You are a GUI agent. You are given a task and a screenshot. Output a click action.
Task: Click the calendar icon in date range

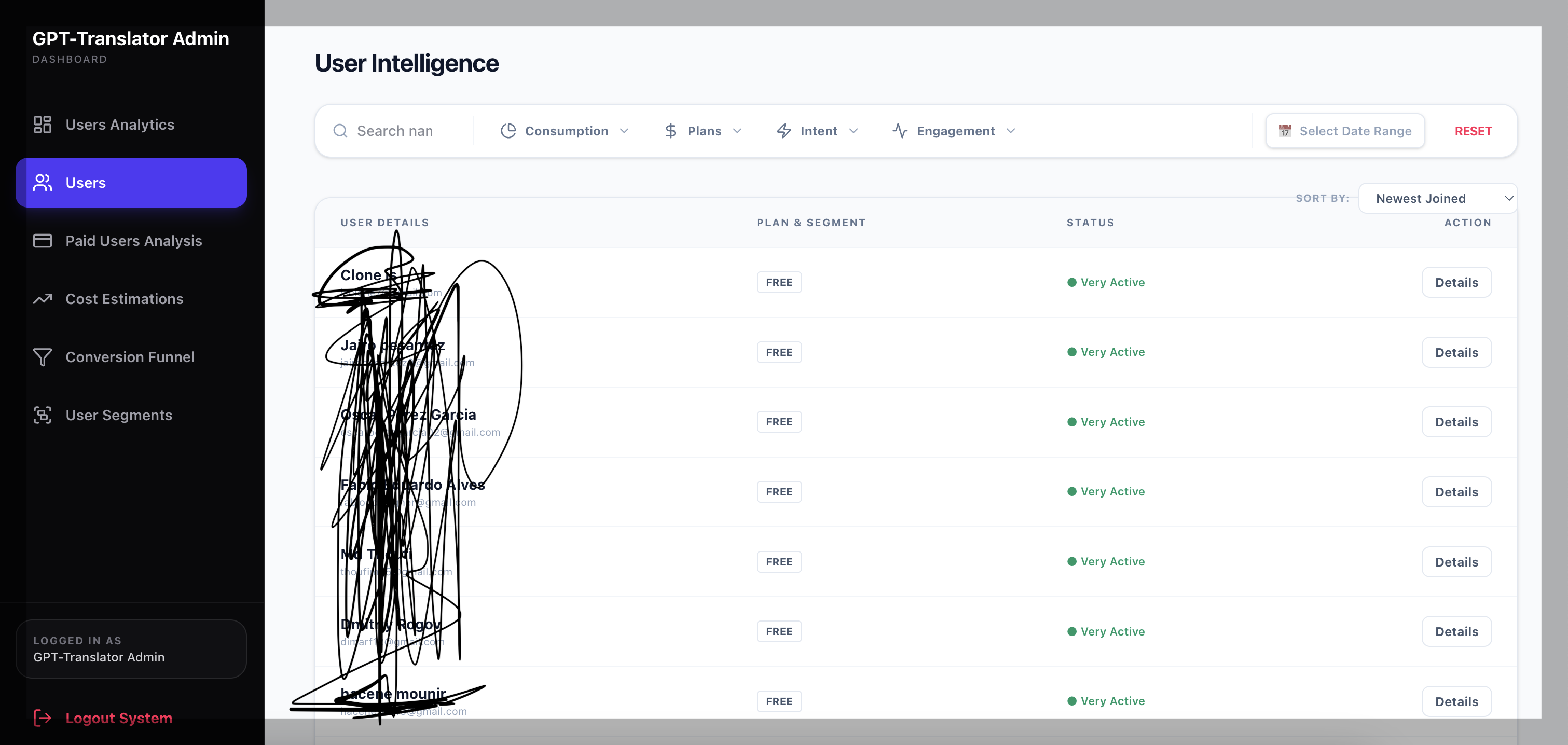(x=1285, y=131)
